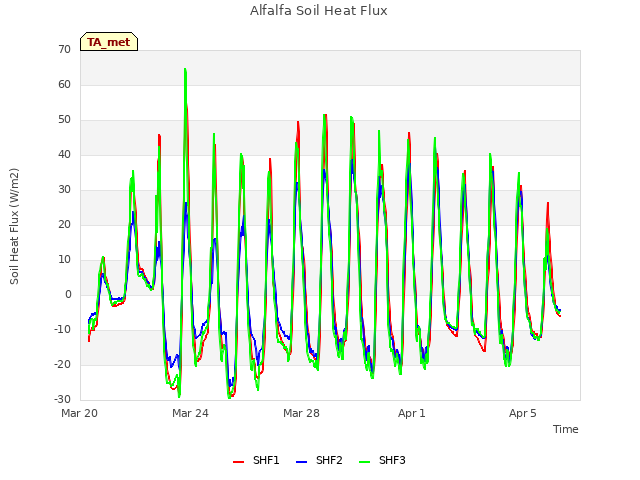The image size is (640, 480).
Task: Click the tallest green SHF3 peak near Mar 24
Action: 185,70
